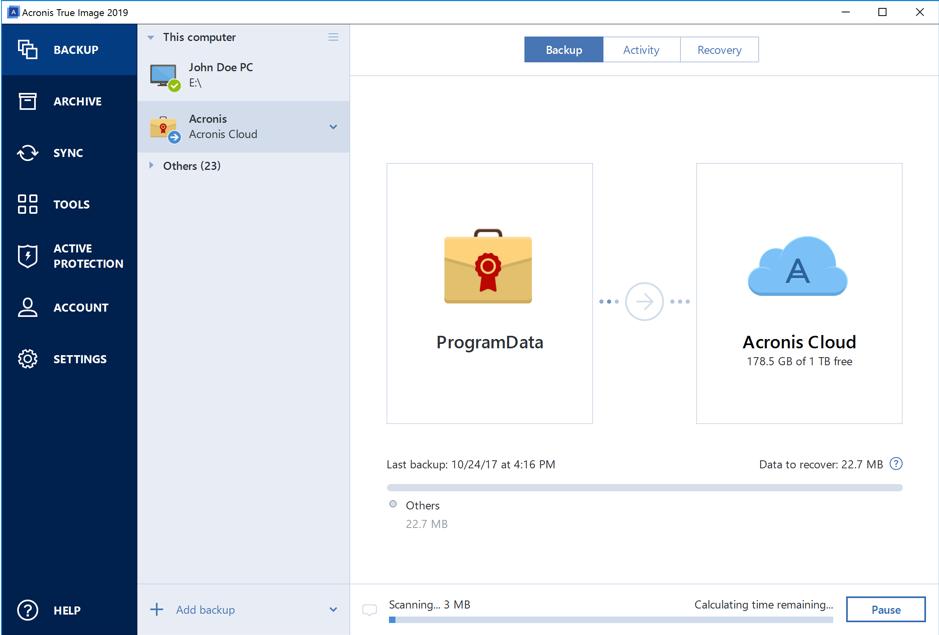Image resolution: width=939 pixels, height=635 pixels.
Task: Switch to the Recovery tab
Action: pyautogui.click(x=719, y=50)
